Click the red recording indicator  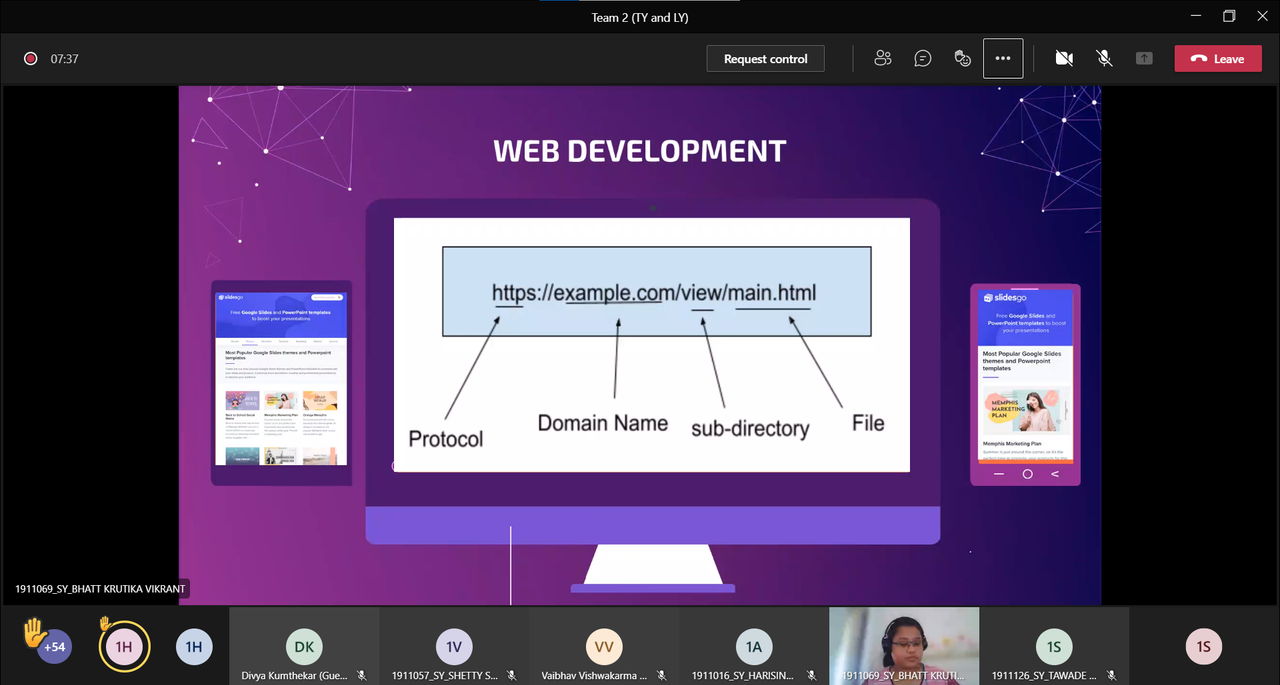tap(31, 59)
